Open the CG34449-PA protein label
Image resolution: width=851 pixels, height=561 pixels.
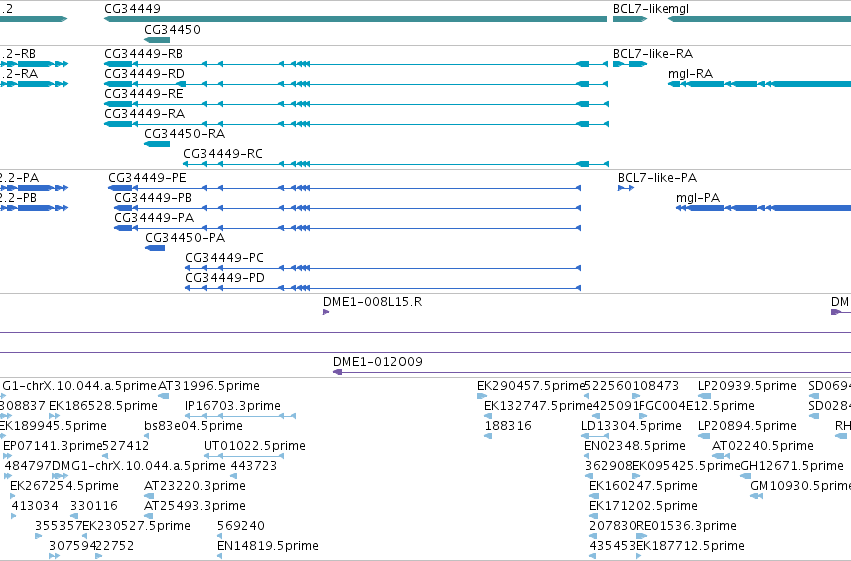click(154, 218)
